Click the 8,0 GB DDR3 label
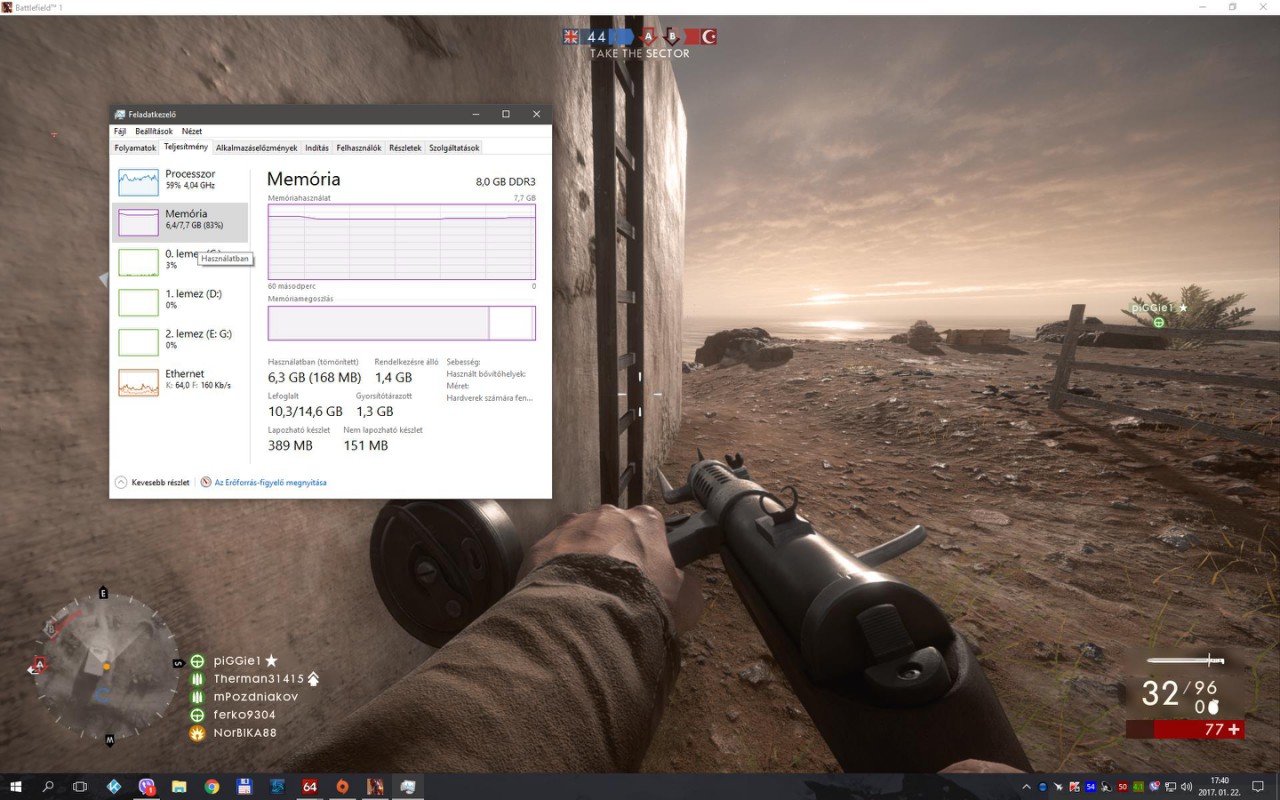 coord(505,182)
